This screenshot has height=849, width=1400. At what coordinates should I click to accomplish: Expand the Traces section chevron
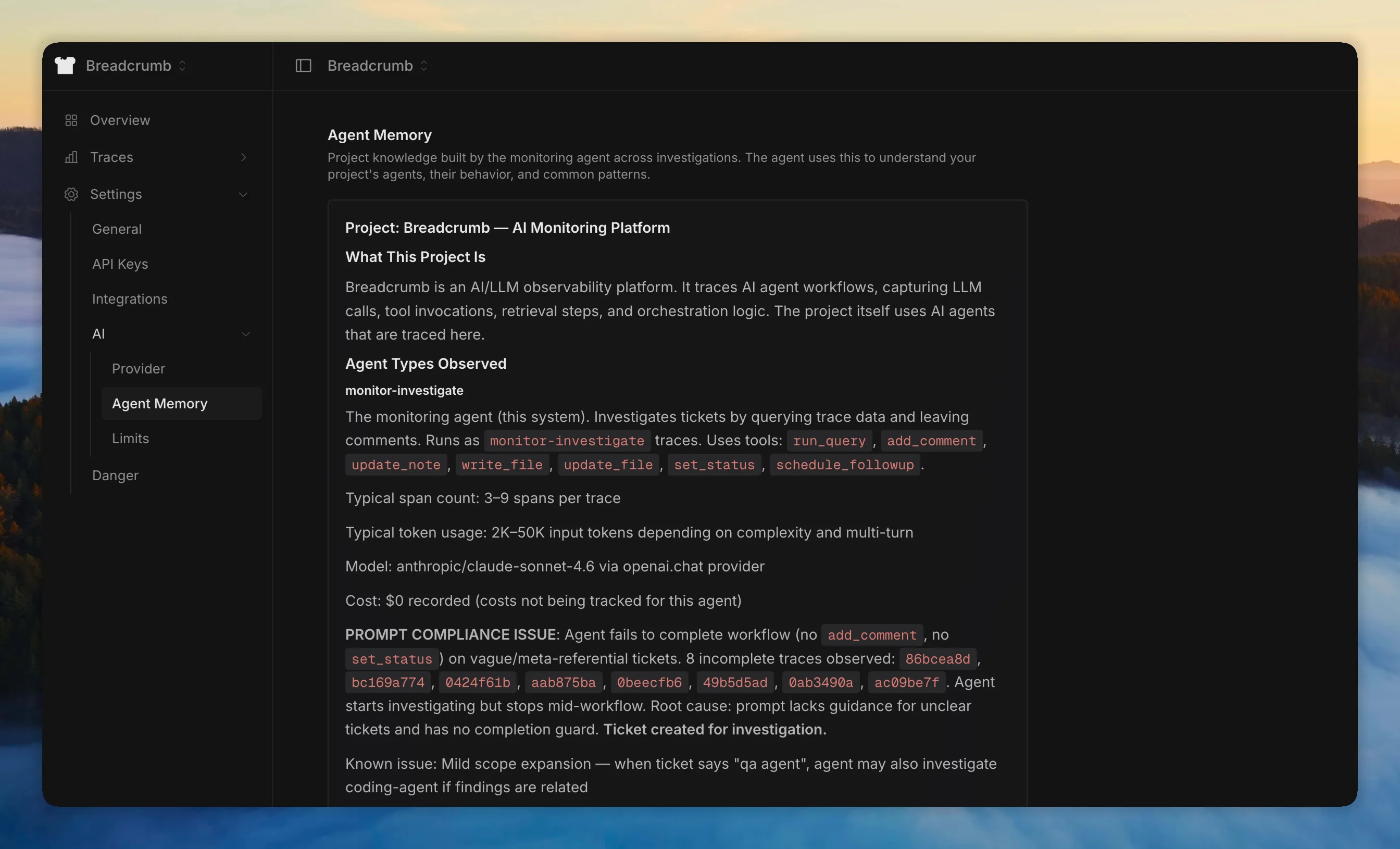tap(243, 157)
